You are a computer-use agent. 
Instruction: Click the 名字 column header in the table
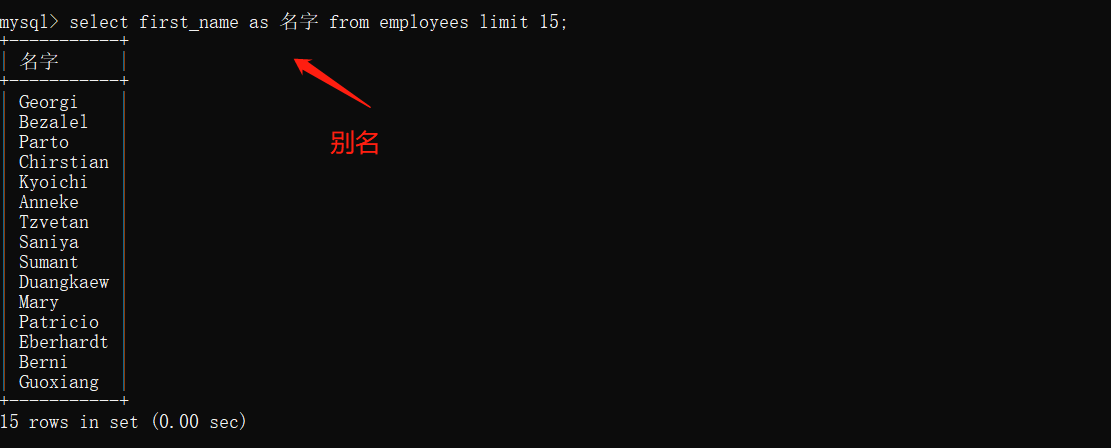tap(39, 62)
